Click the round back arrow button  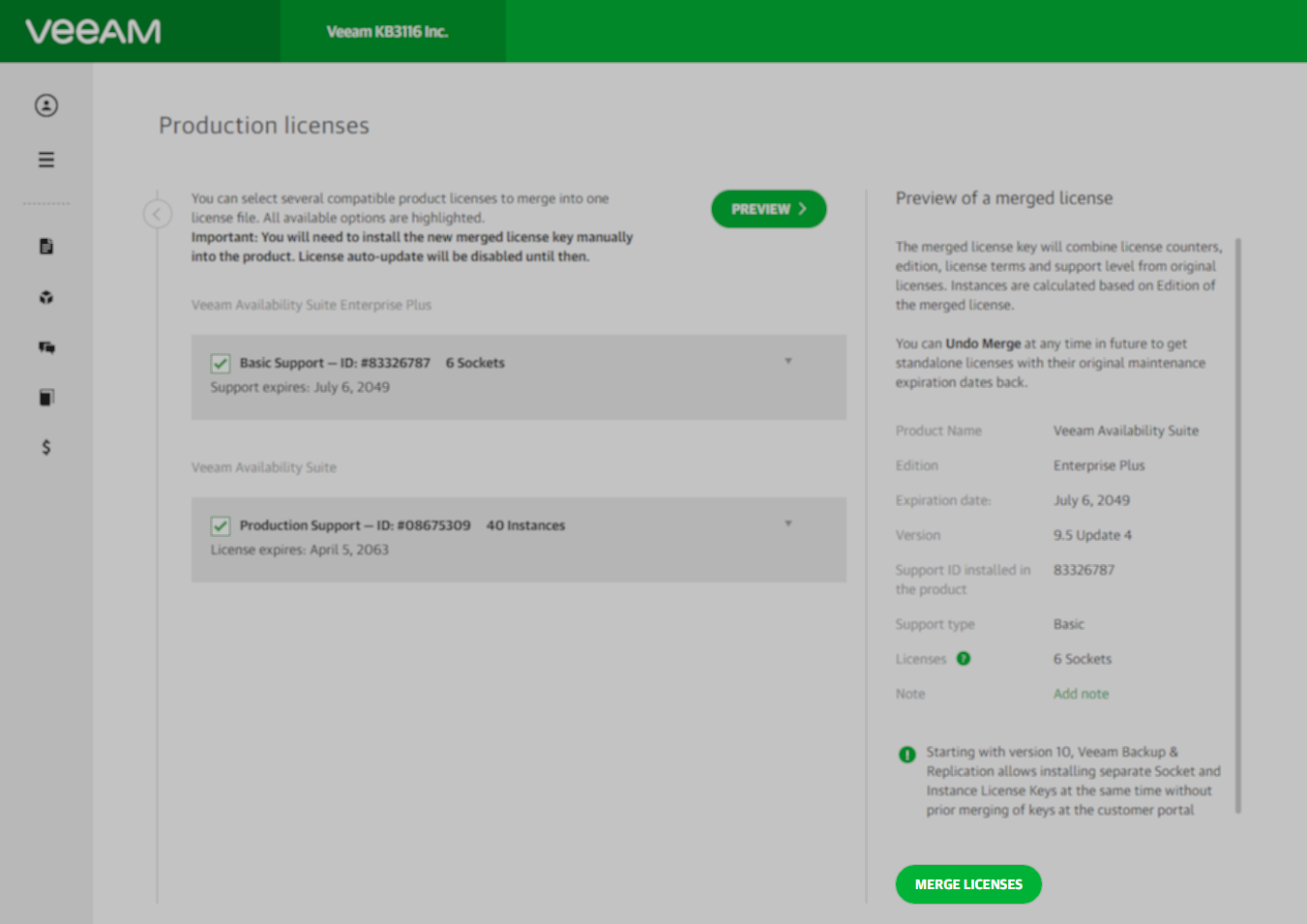[x=158, y=214]
